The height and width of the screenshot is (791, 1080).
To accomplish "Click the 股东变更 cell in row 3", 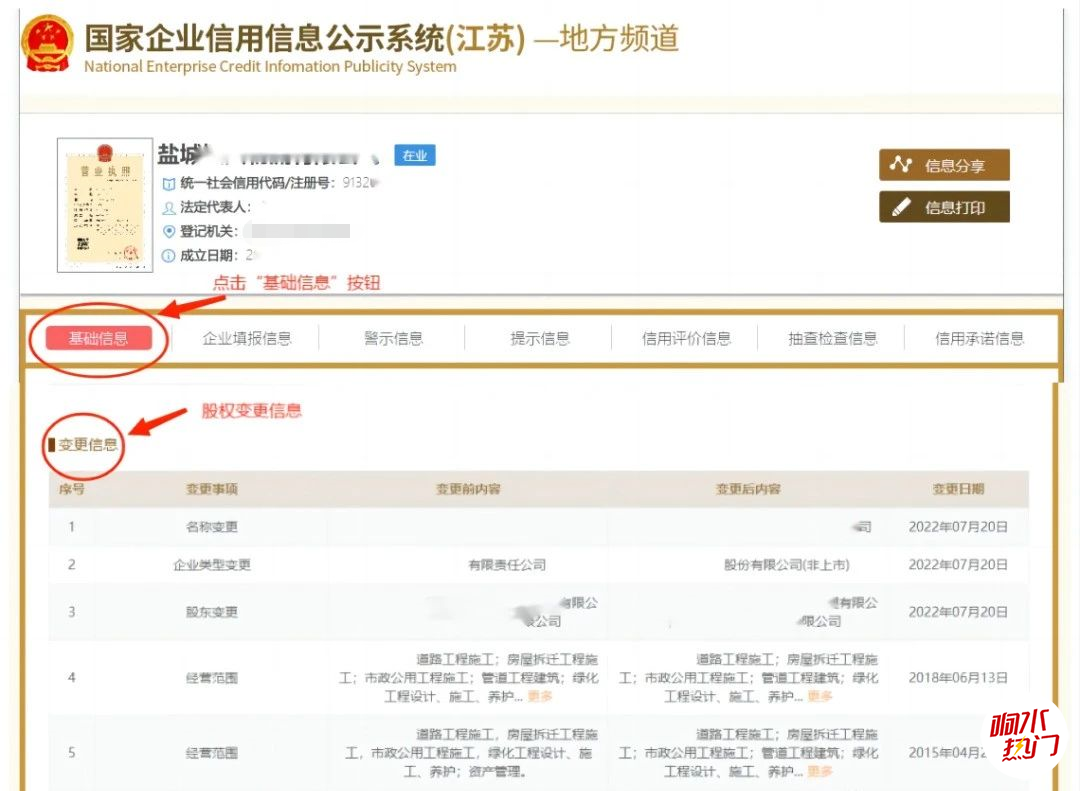I will coord(211,612).
